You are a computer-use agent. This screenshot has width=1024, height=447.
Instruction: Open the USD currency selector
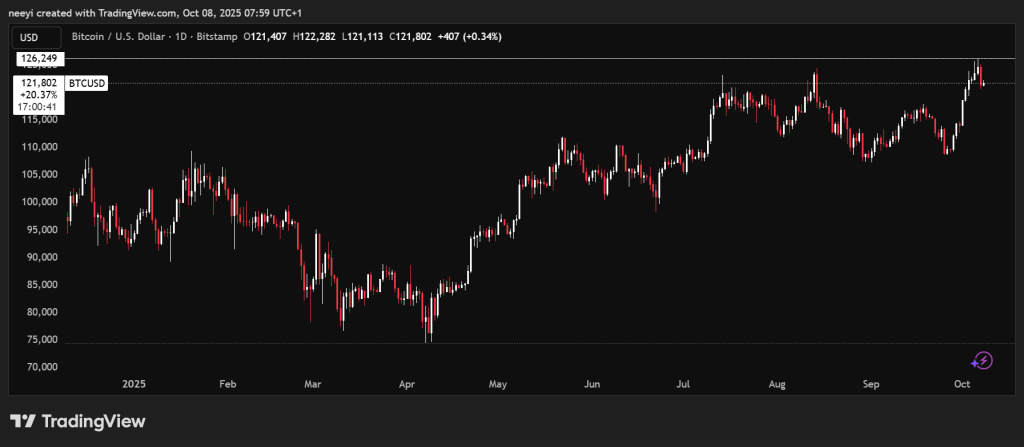[x=28, y=36]
